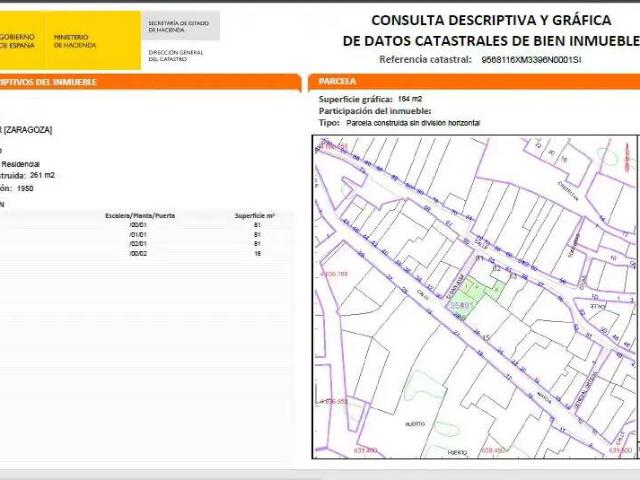Select the '/00/02' table row entry

tap(138, 253)
